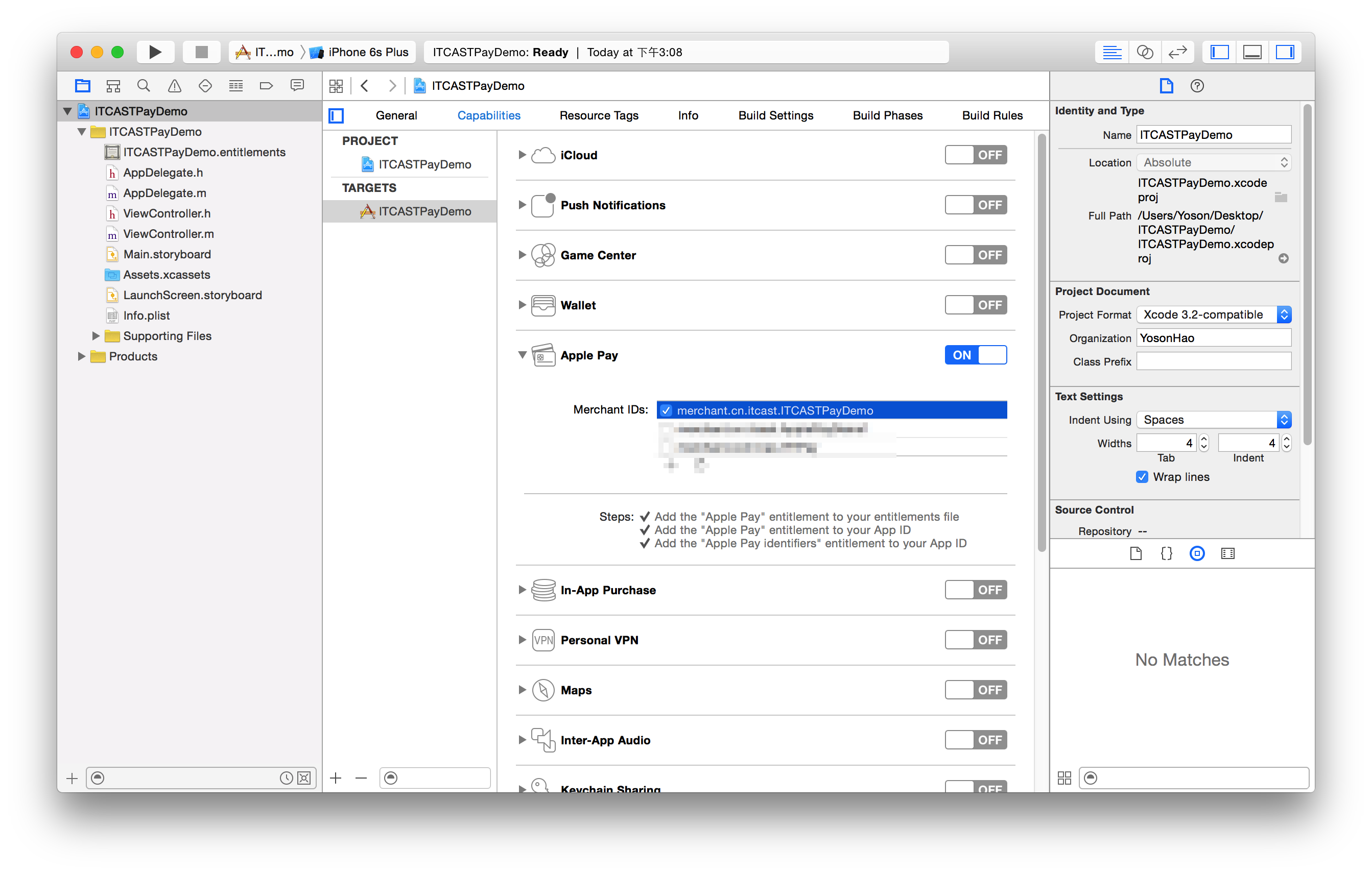Open the Symbol navigator icon
1372x874 pixels.
(113, 85)
